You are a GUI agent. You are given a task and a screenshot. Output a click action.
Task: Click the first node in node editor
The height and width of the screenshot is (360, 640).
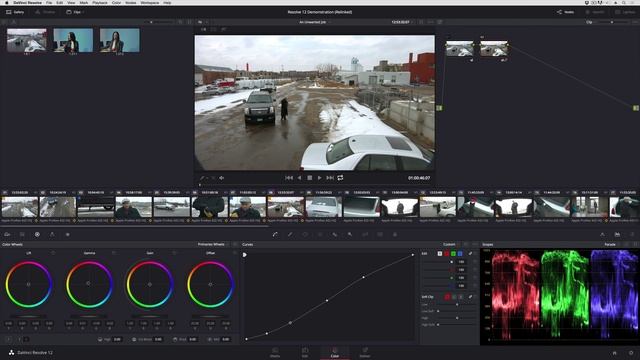coord(460,49)
